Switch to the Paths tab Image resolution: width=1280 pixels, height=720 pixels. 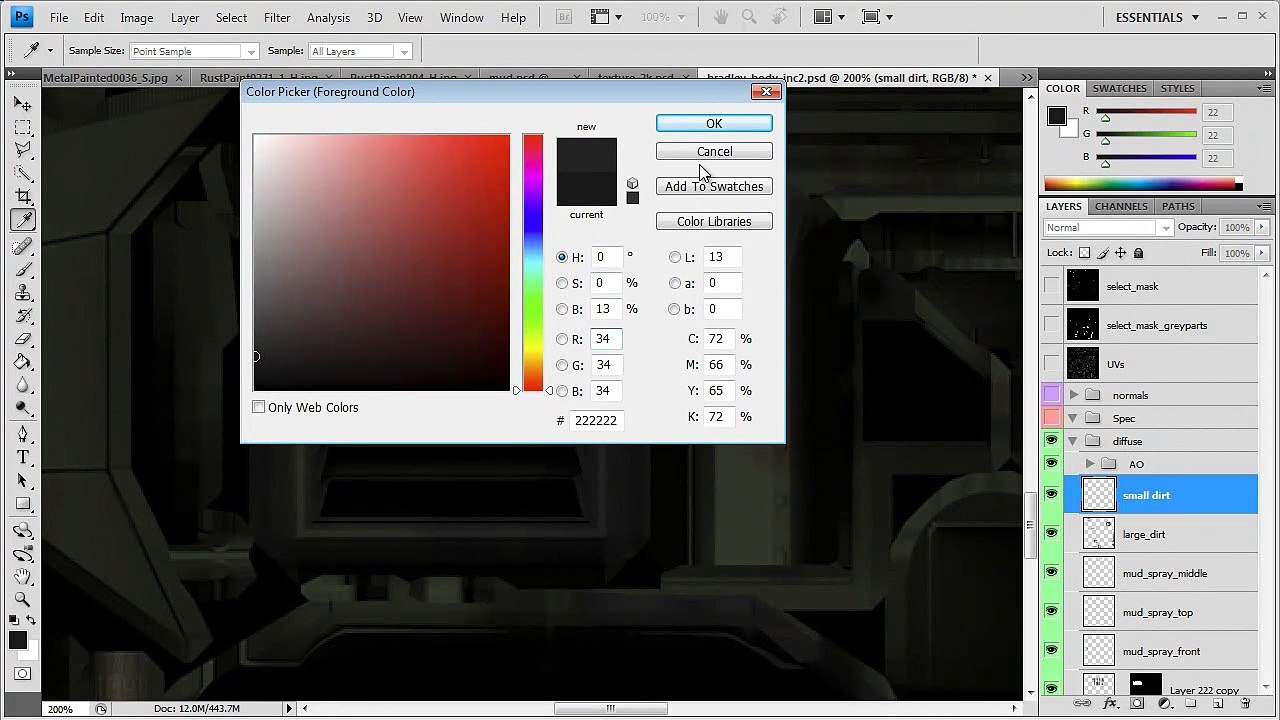pyautogui.click(x=1178, y=206)
